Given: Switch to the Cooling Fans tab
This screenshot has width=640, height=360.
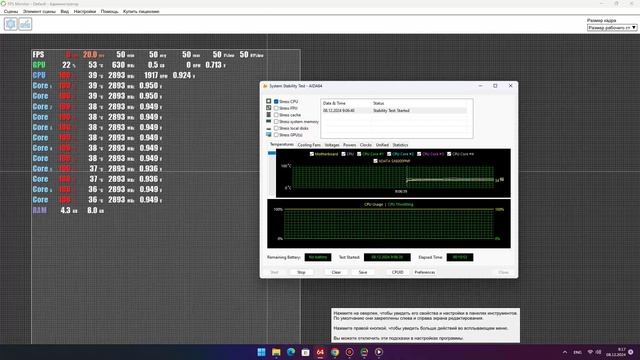Looking at the screenshot, I should [x=309, y=145].
